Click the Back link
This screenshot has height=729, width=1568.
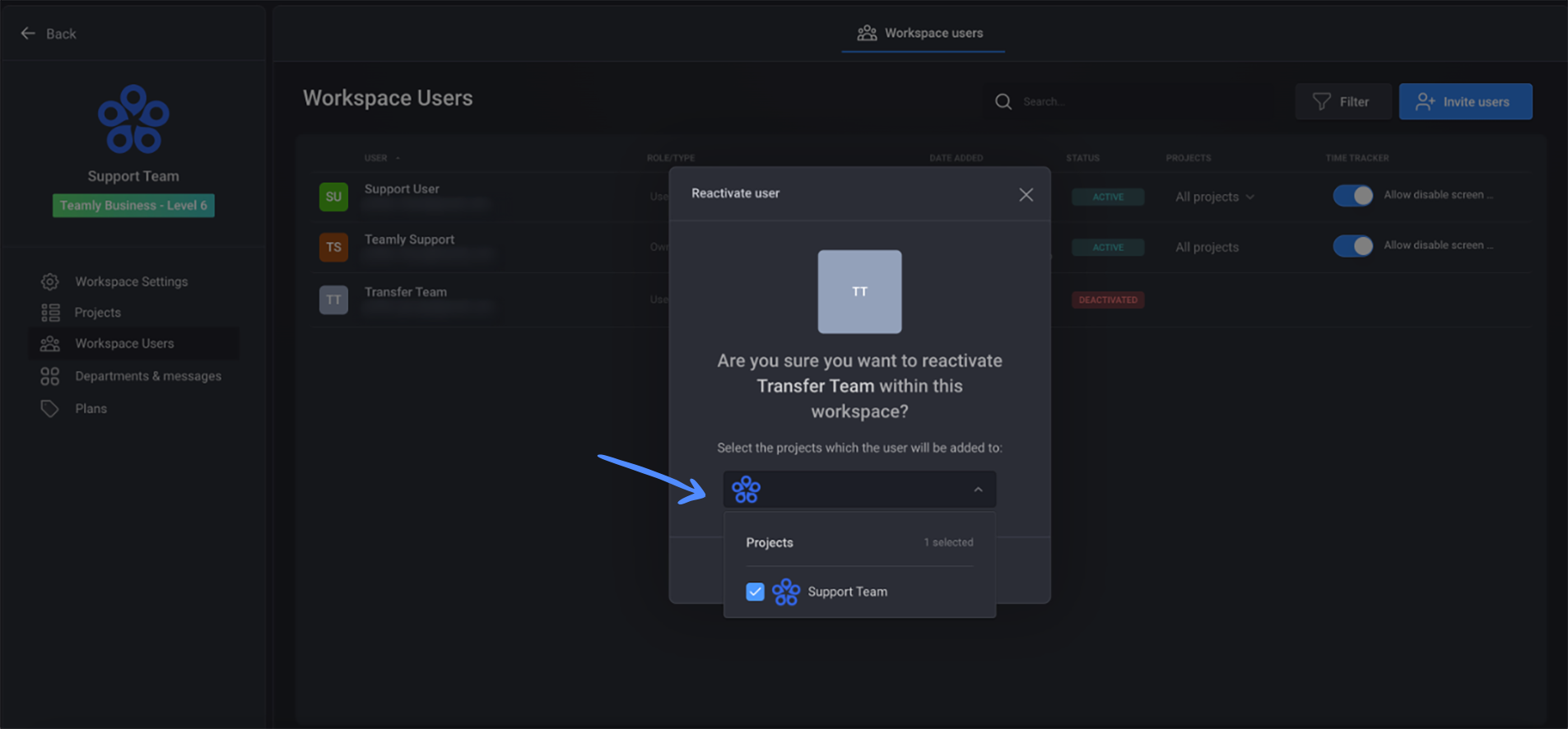(x=61, y=34)
